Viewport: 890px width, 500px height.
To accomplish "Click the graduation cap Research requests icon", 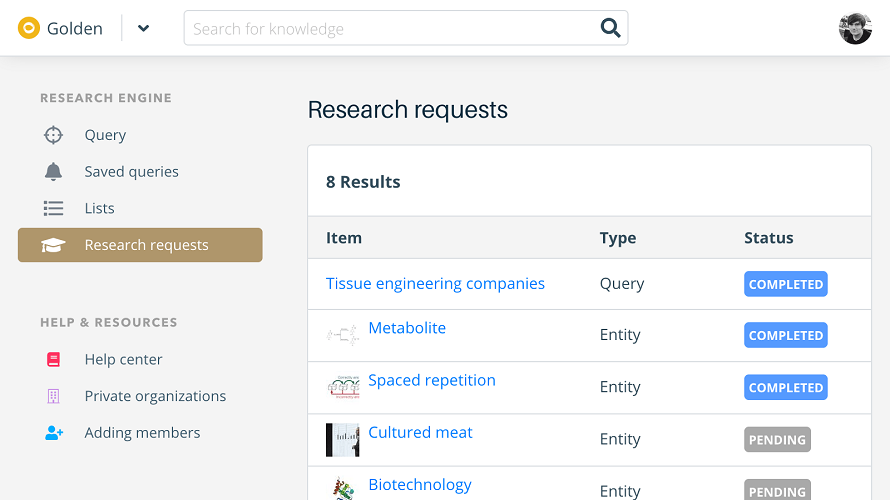I will [53, 245].
